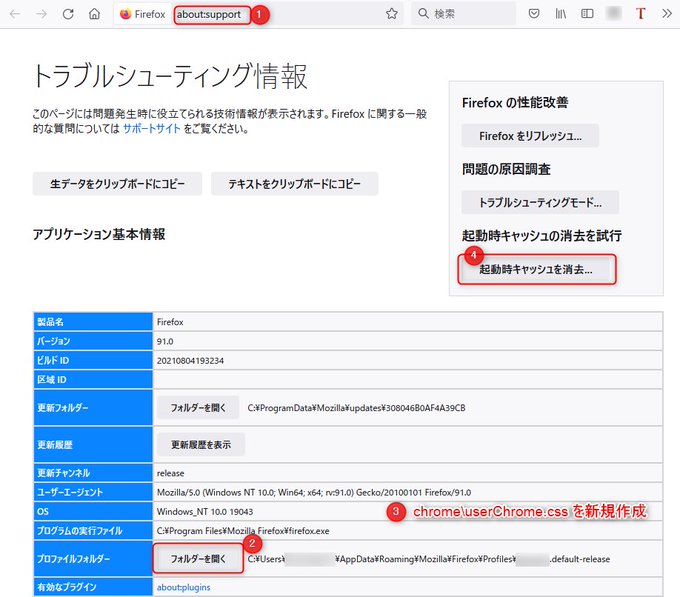Image resolution: width=680 pixels, height=597 pixels.
Task: Open the Library icon
Action: click(561, 14)
